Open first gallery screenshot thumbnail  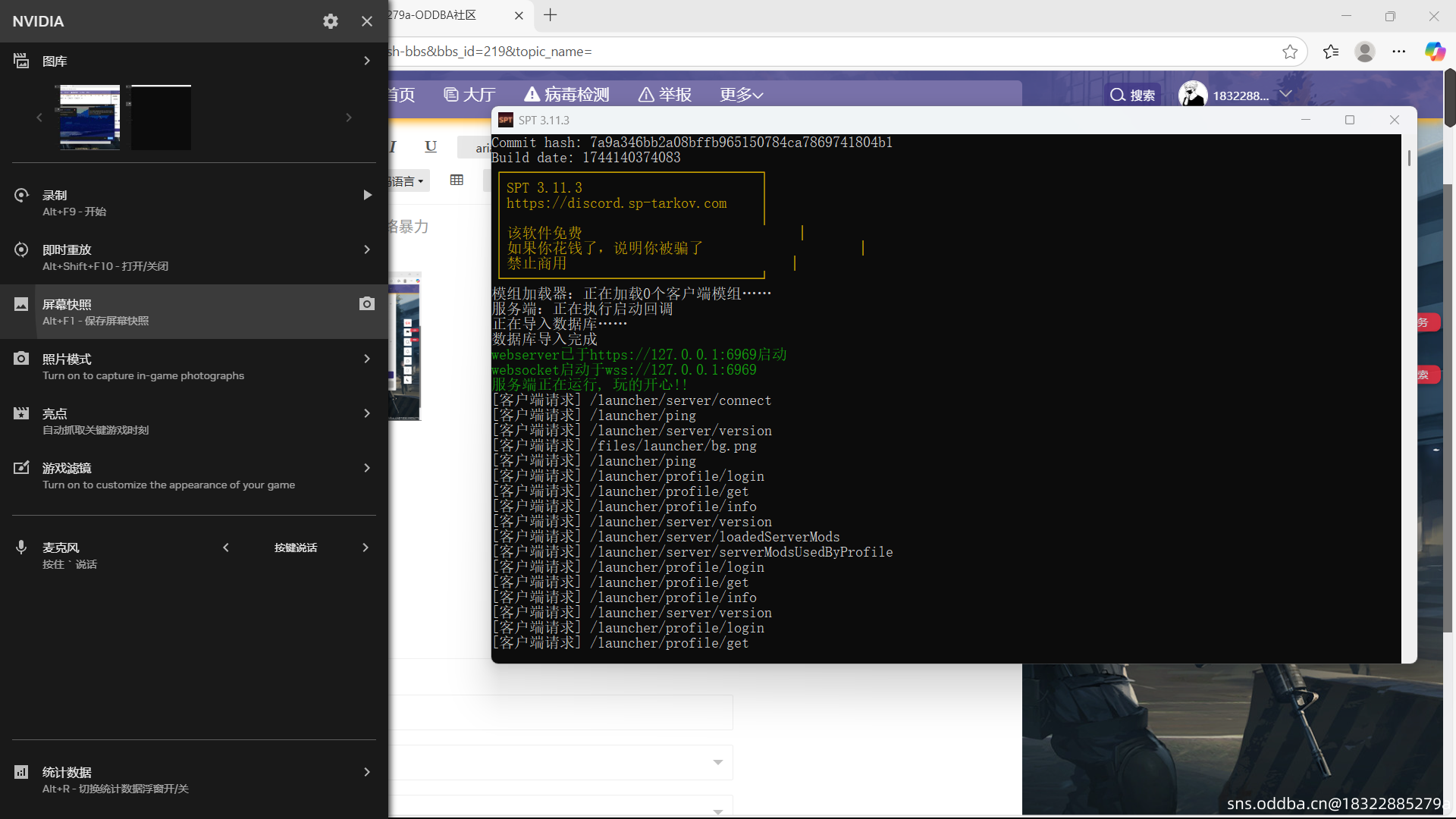click(90, 117)
